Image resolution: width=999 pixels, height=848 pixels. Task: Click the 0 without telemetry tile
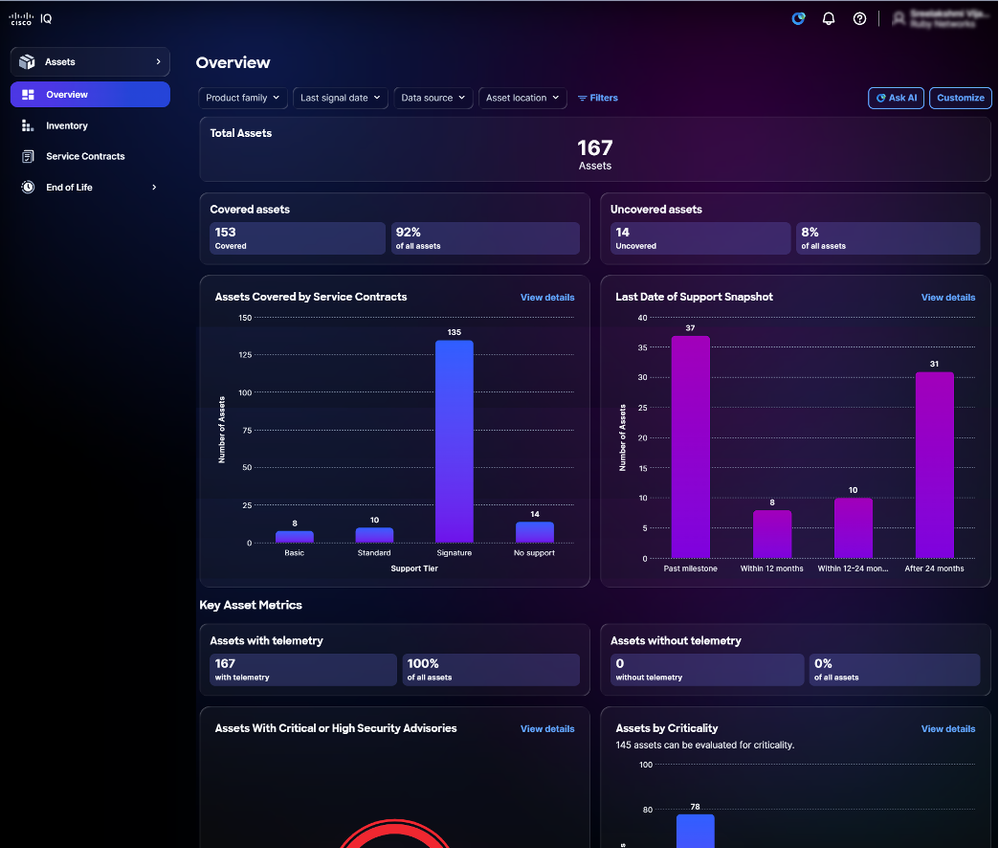707,670
